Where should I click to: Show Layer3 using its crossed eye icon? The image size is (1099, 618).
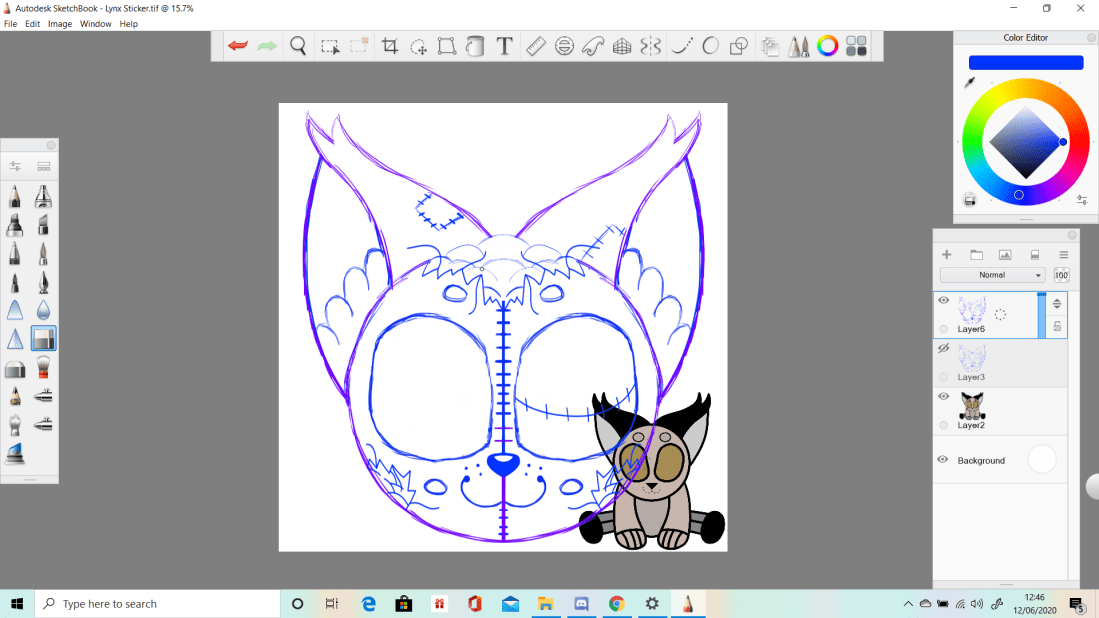click(942, 348)
